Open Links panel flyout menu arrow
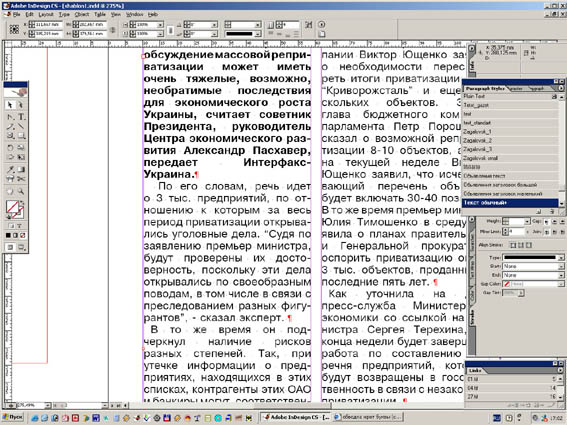 point(561,370)
